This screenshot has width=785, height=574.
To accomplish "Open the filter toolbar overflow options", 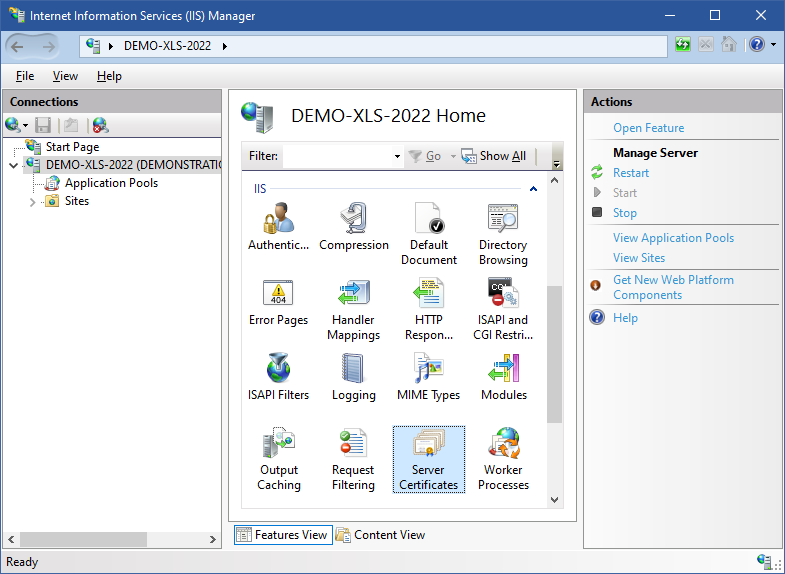I will [556, 164].
